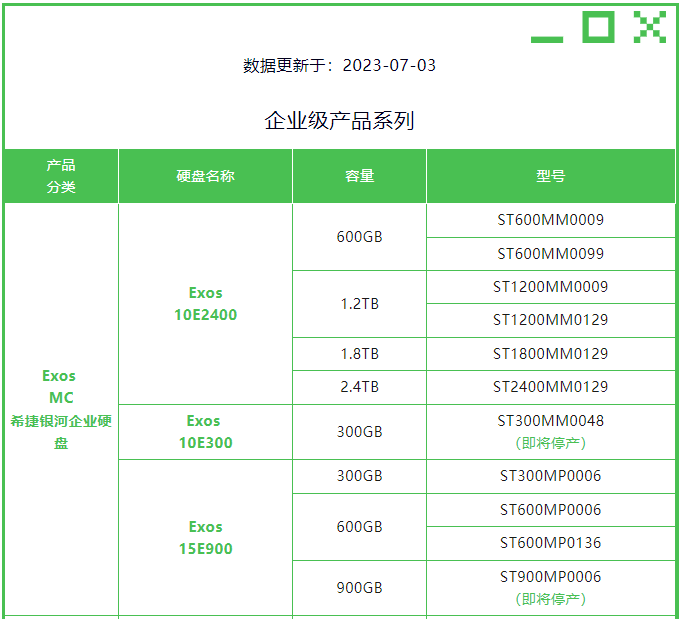Image resolution: width=681 pixels, height=619 pixels.
Task: Click the 容量 column header
Action: 359,176
